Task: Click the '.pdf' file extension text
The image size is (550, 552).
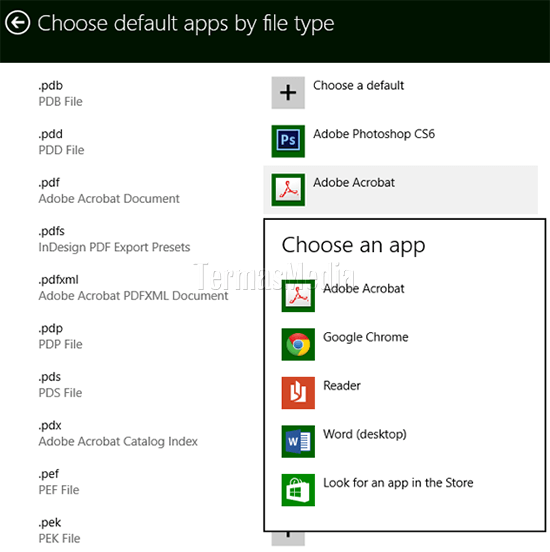Action: pyautogui.click(x=49, y=183)
